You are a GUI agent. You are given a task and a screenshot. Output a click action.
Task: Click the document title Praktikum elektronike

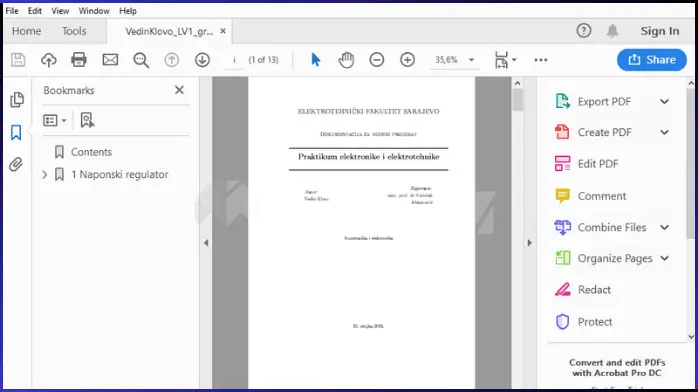point(369,157)
